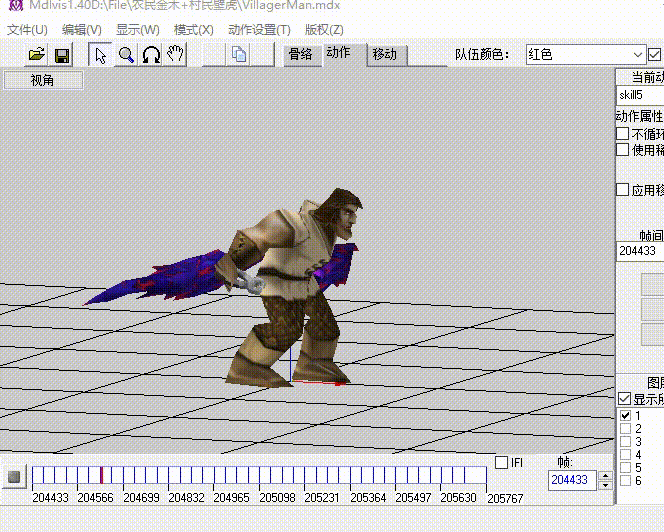Image resolution: width=664 pixels, height=532 pixels.
Task: Activate the magnifier zoom tool
Action: click(126, 55)
